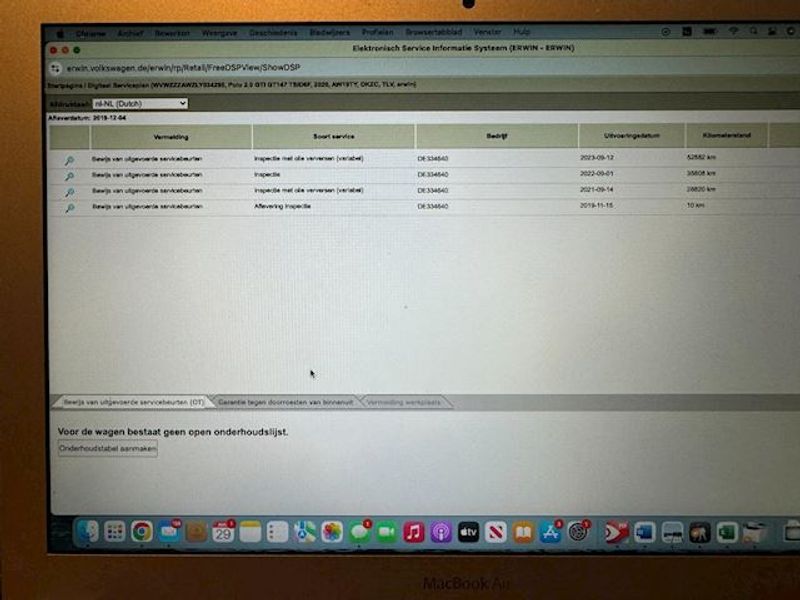Open magnifier for Aflevering Inspectie row
Image resolution: width=800 pixels, height=600 pixels.
(69, 208)
